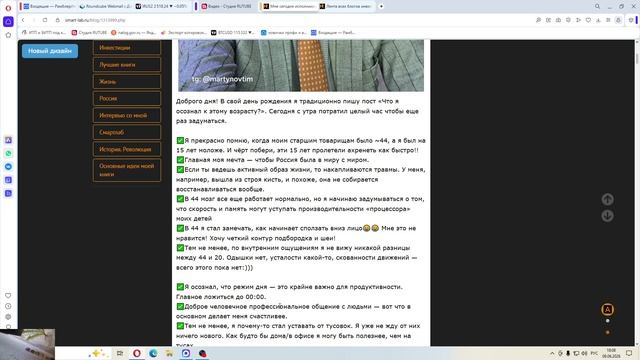Open Opera from the Windows taskbar
Image resolution: width=640 pixels, height=360 pixels.
[x=137, y=353]
